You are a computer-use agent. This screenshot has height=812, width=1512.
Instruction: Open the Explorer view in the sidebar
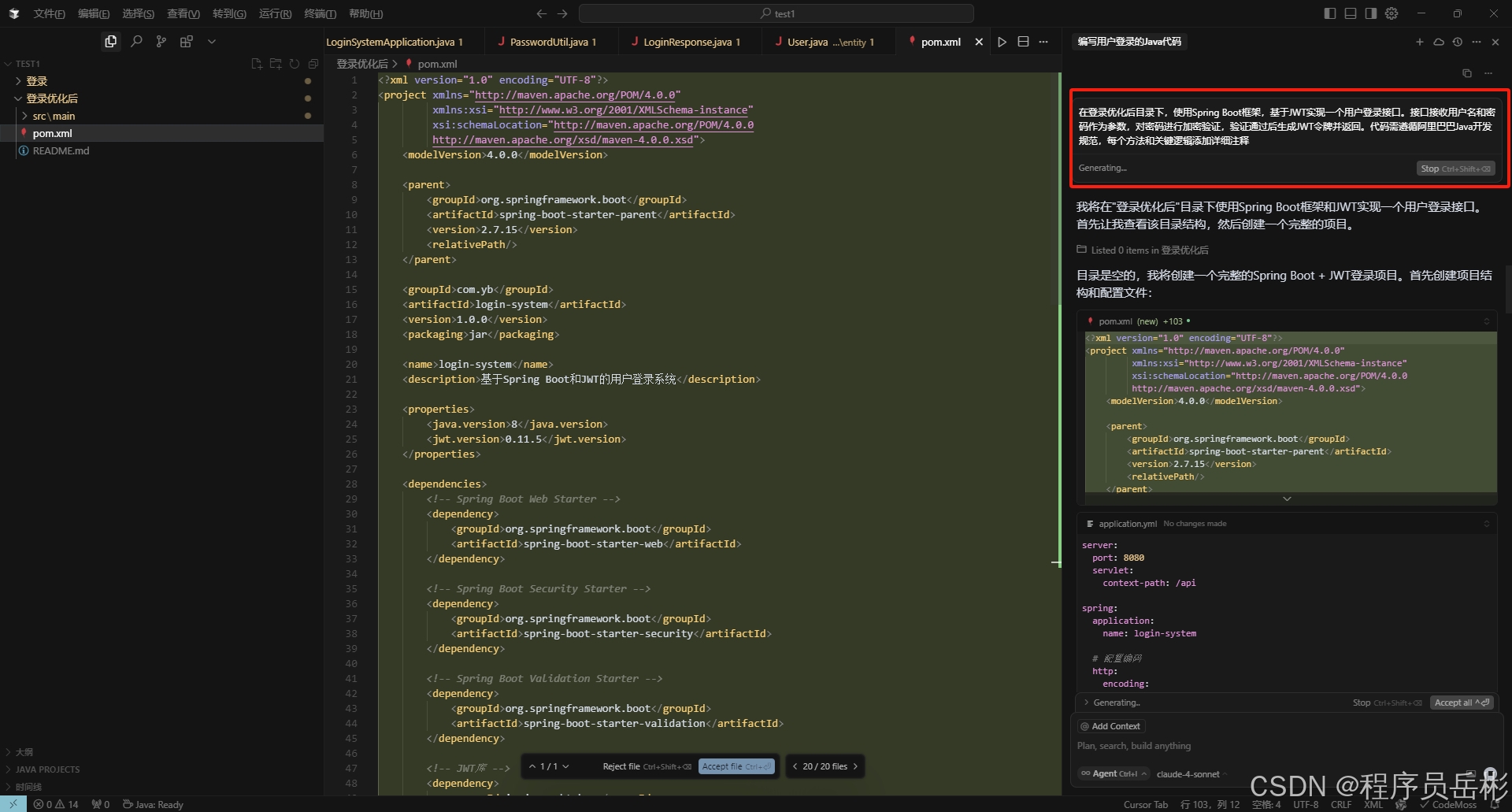tap(111, 42)
